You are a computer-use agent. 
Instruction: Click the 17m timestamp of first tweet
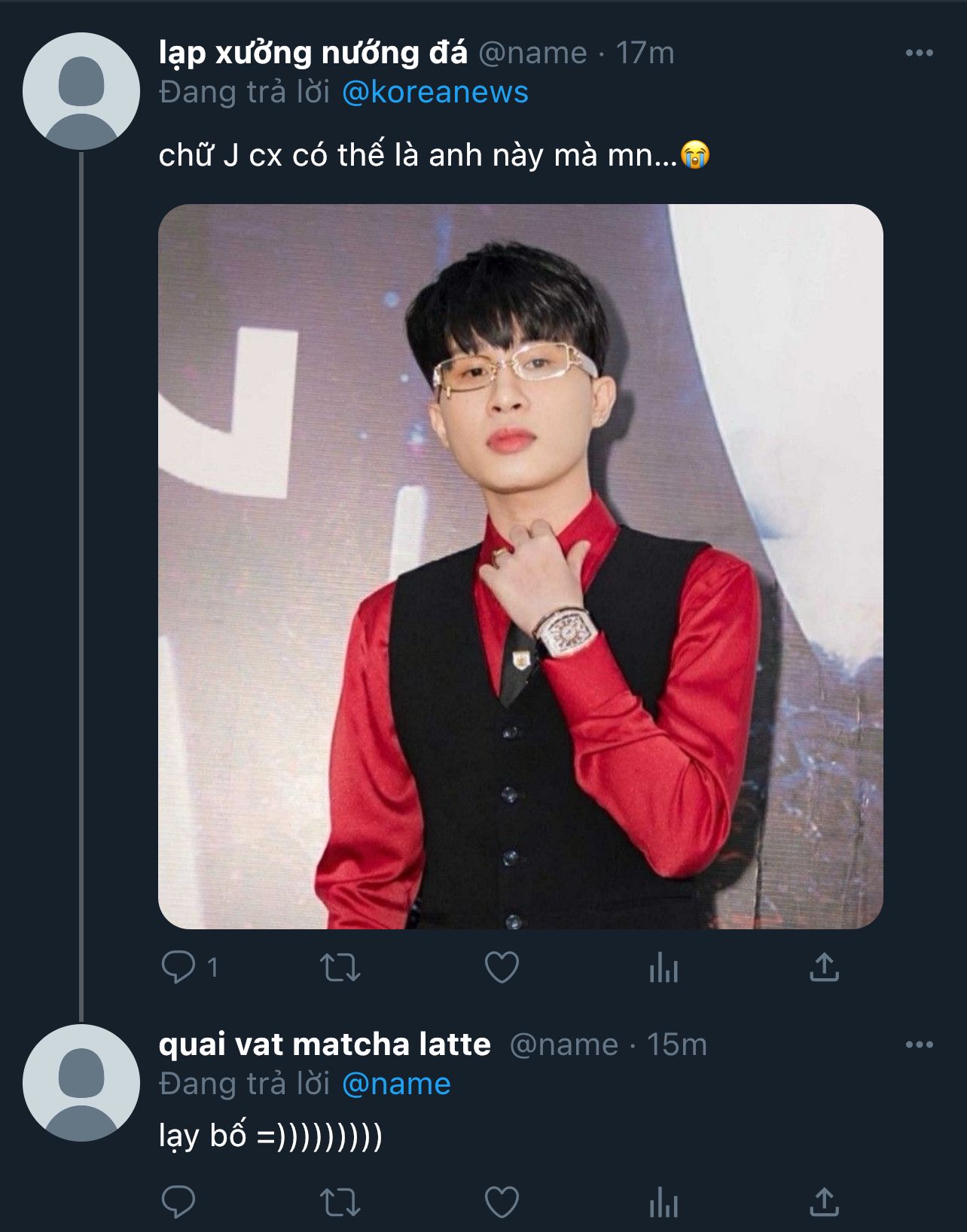pyautogui.click(x=645, y=53)
